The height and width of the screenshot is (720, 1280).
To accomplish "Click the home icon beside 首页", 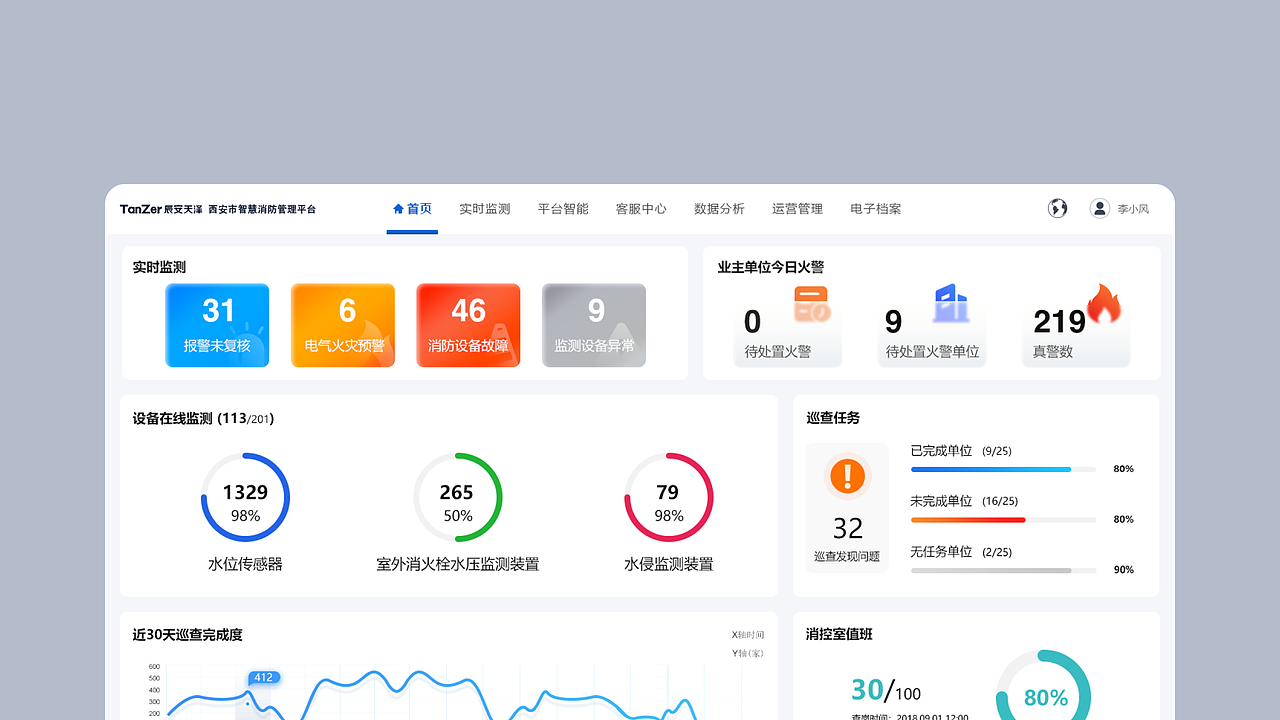I will (x=398, y=209).
